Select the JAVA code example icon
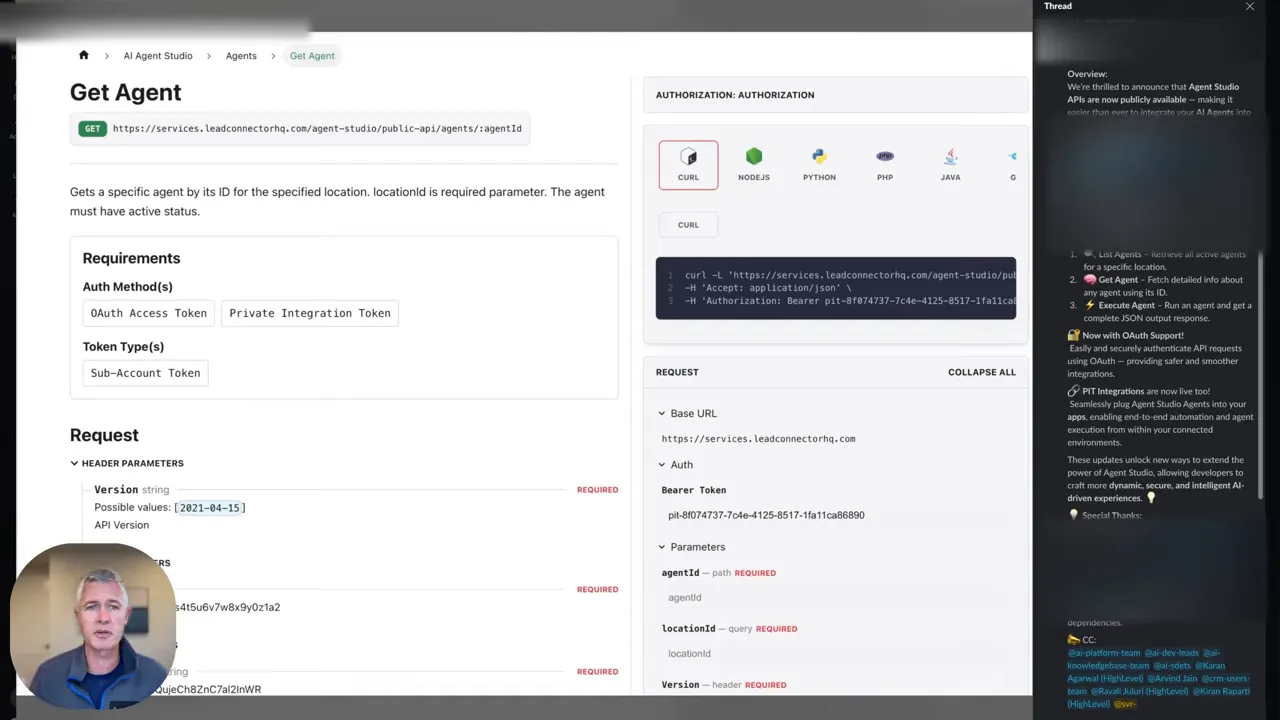Screen dimensions: 1280x720 (x=949, y=163)
